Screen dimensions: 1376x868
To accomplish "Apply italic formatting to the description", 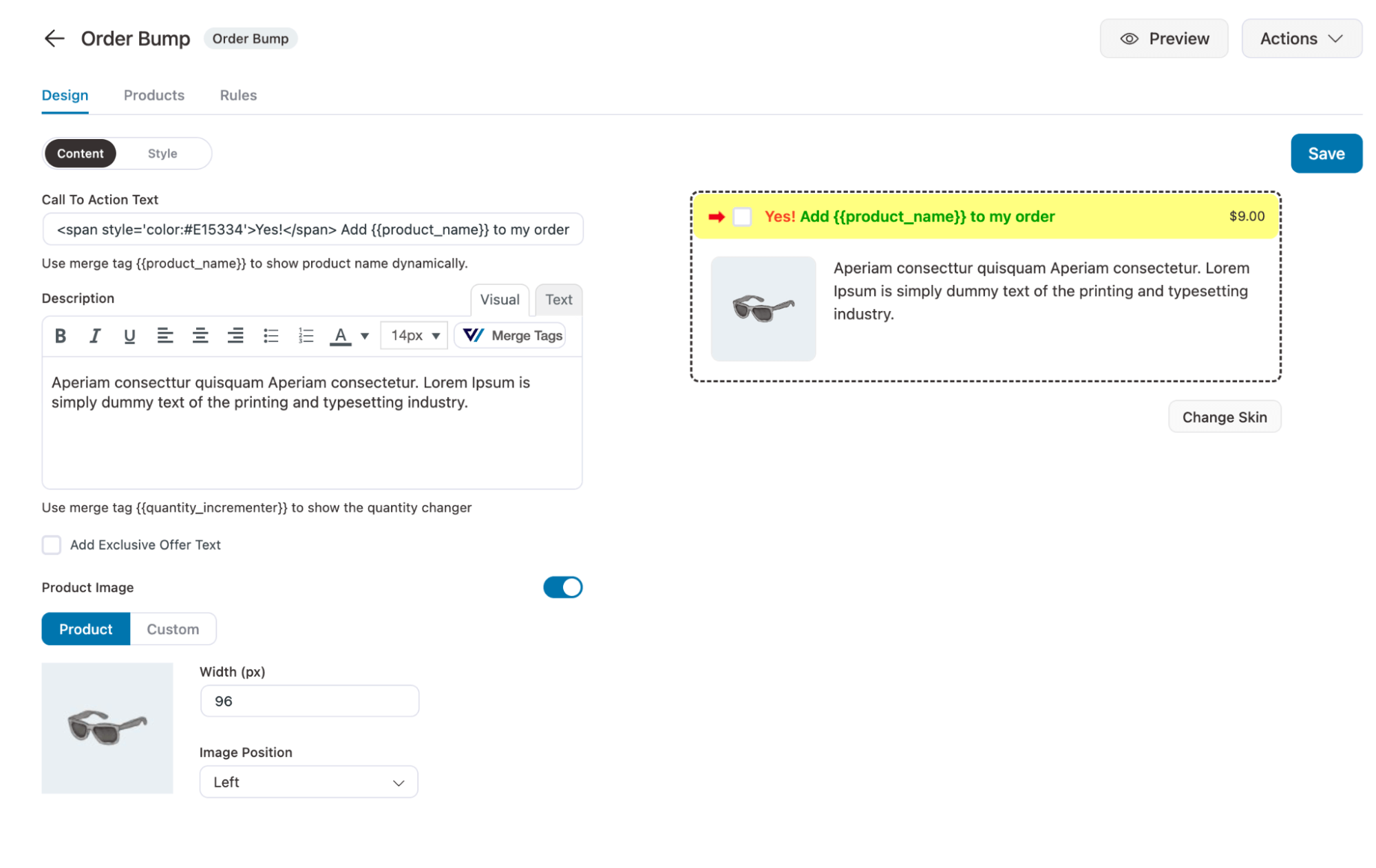I will click(x=95, y=335).
